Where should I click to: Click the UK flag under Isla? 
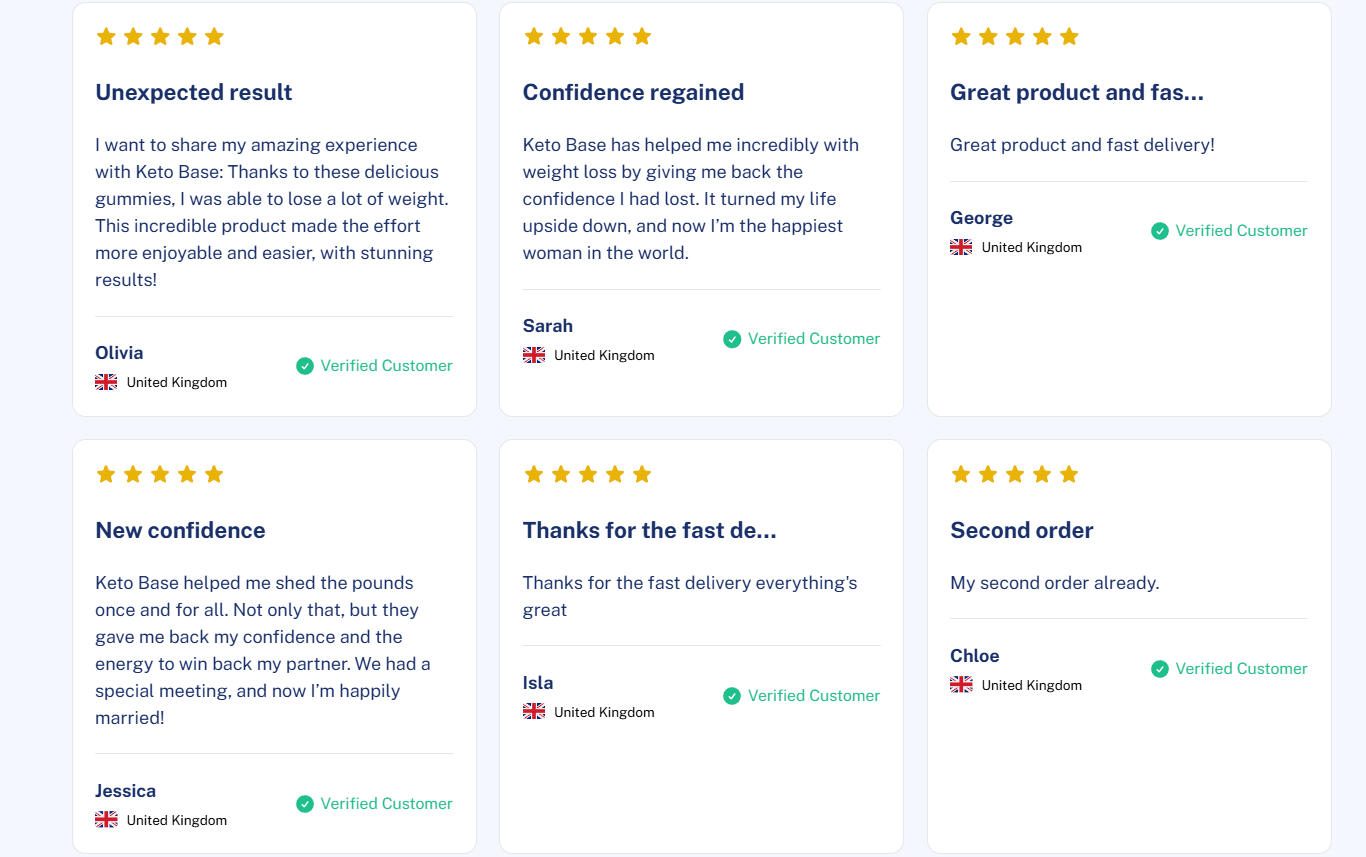click(x=534, y=712)
